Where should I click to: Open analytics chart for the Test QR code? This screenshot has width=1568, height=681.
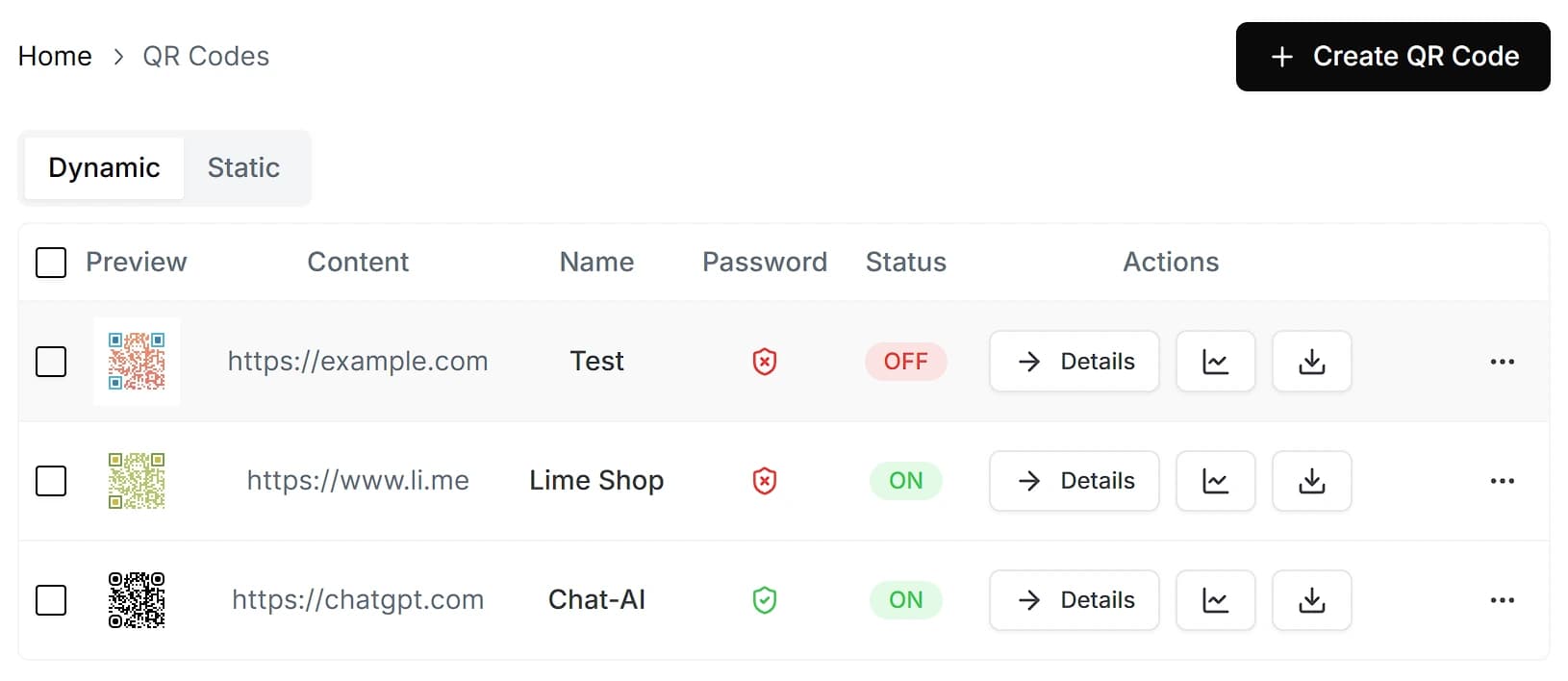tap(1215, 362)
